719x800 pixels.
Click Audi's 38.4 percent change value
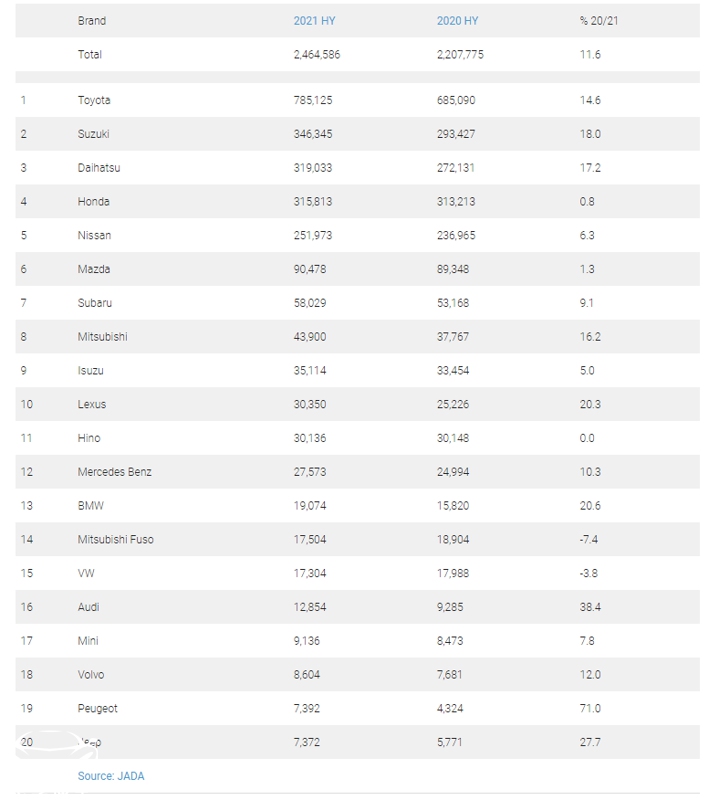[x=590, y=607]
